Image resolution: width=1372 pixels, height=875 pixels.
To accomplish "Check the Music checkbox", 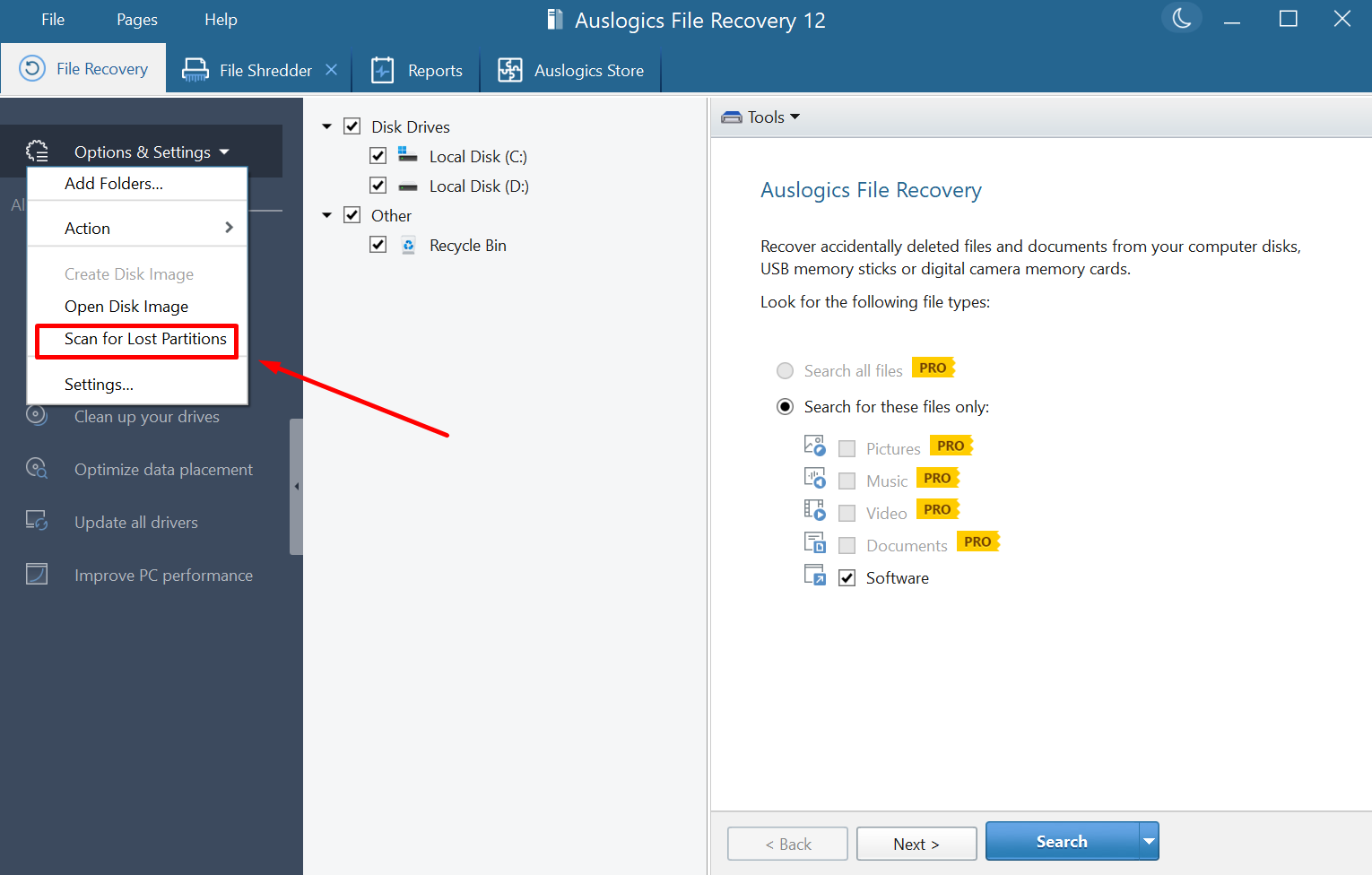I will [x=847, y=481].
